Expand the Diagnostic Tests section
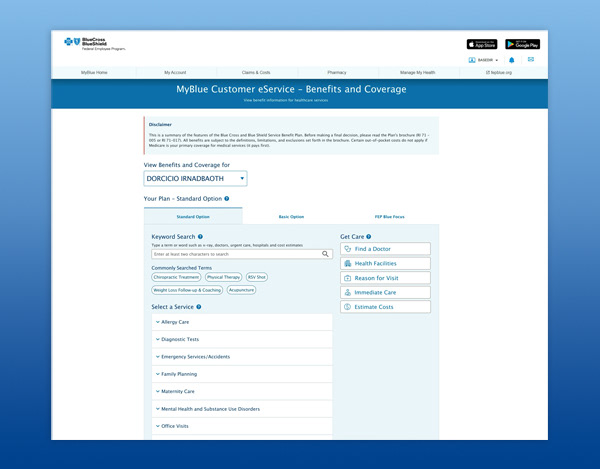600x469 pixels. pos(242,339)
